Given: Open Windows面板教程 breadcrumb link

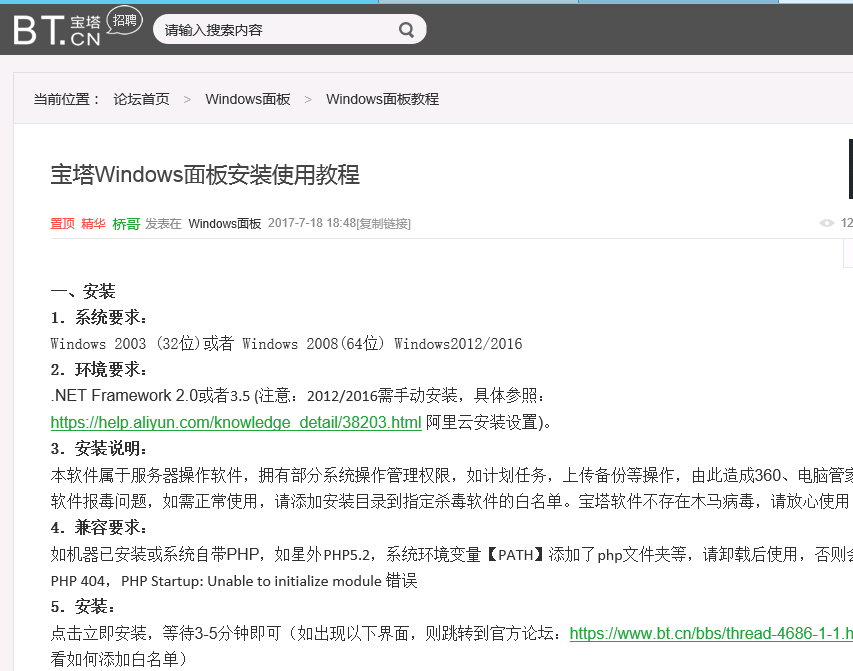Looking at the screenshot, I should (382, 99).
